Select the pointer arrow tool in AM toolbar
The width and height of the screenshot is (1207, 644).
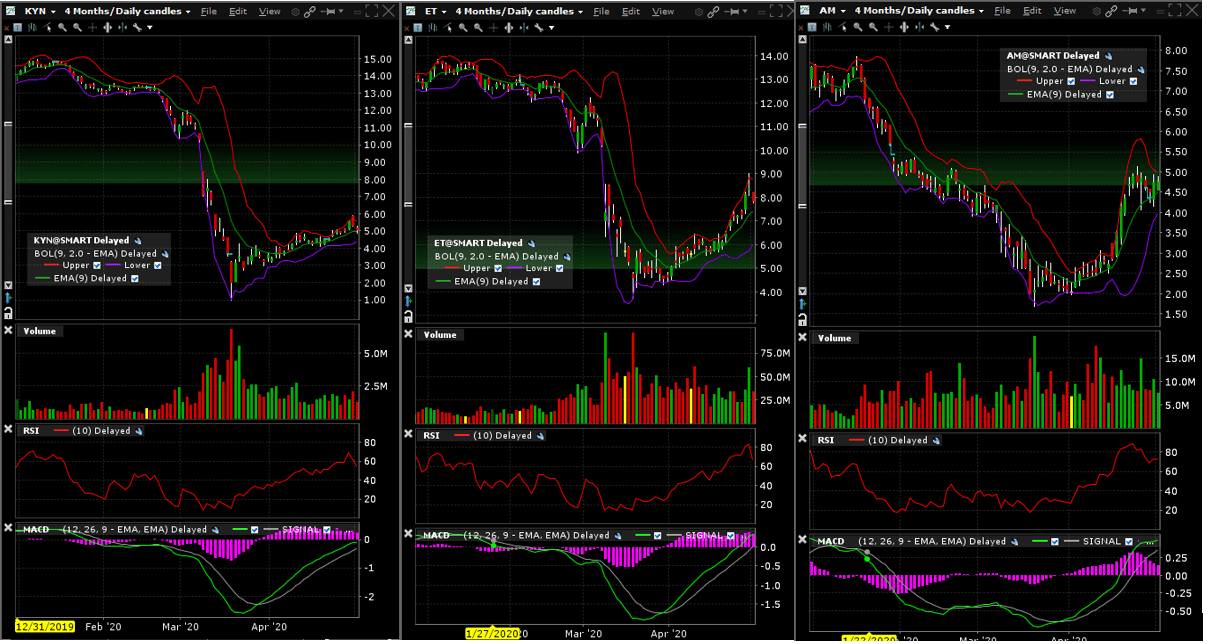tap(842, 27)
